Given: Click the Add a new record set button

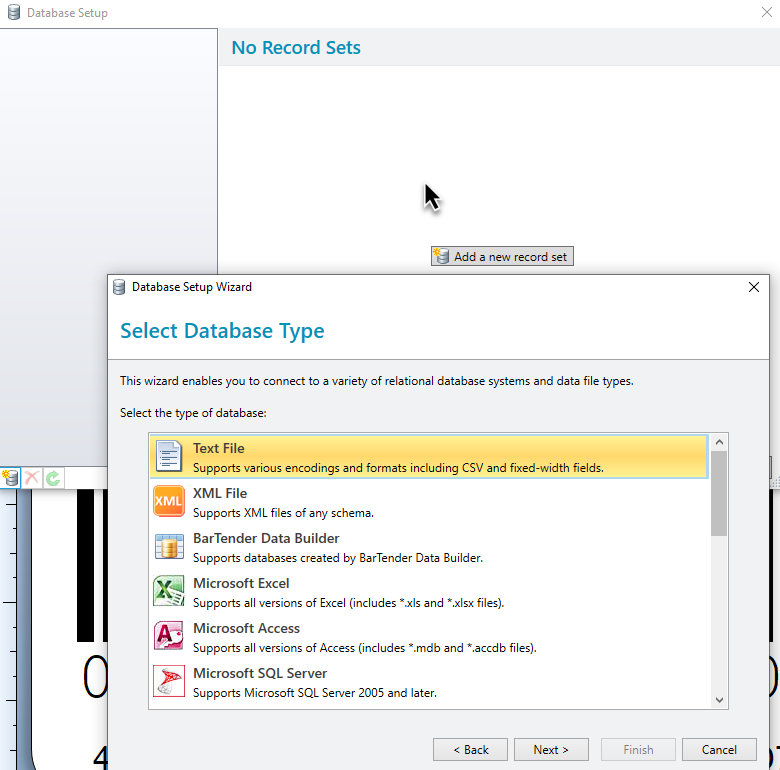Looking at the screenshot, I should click(502, 256).
